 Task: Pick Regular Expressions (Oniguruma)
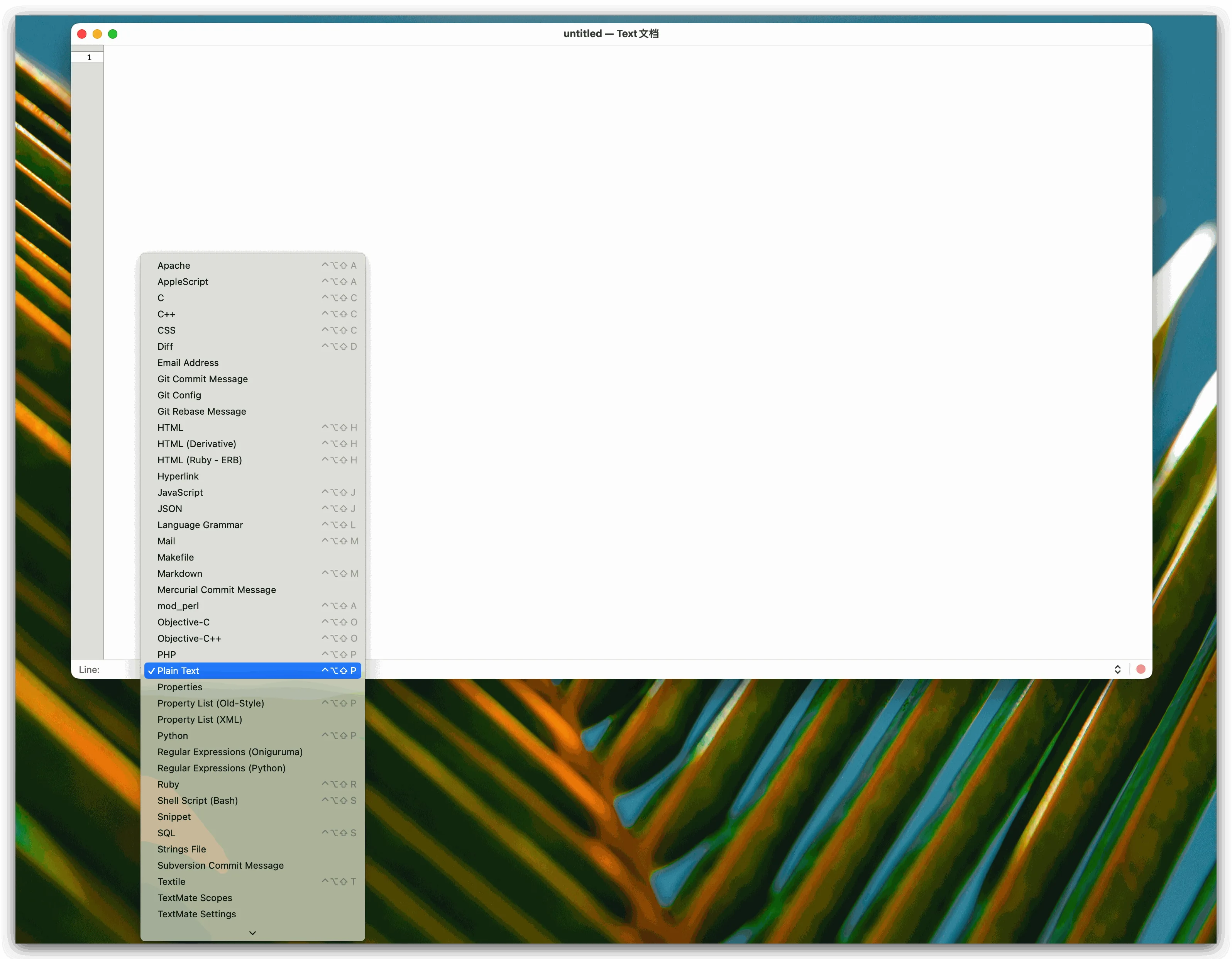coord(230,752)
